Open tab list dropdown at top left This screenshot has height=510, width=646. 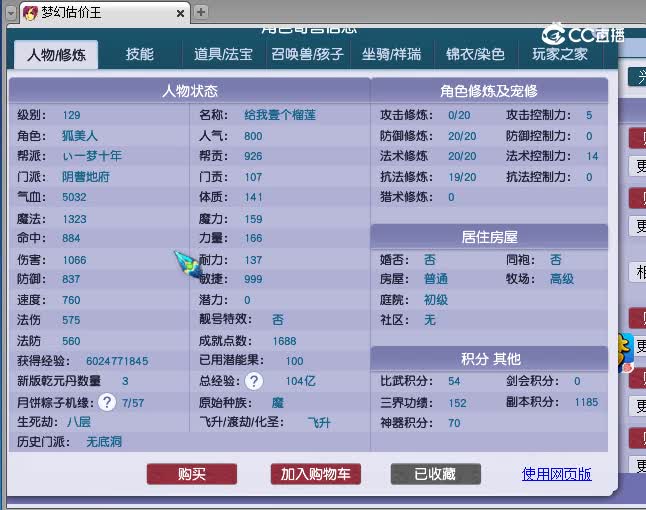pos(11,13)
